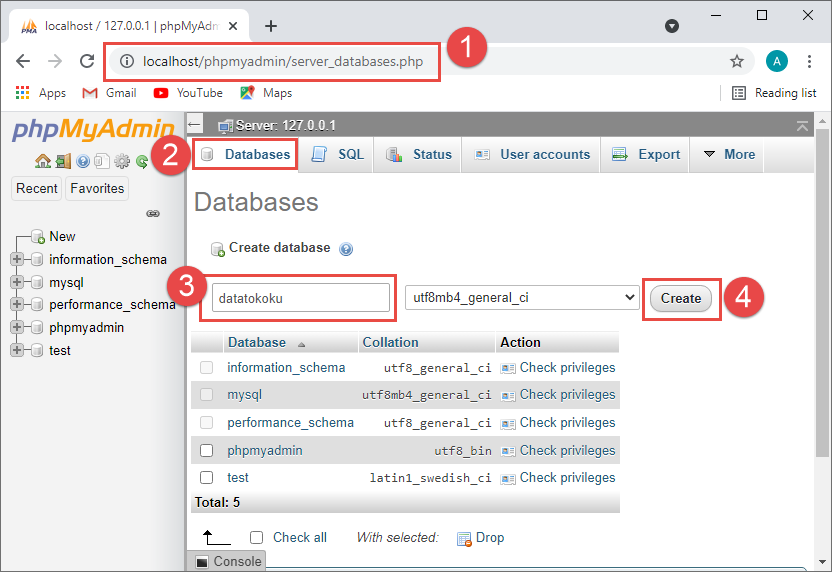Expand the mysql database tree node
The height and width of the screenshot is (572, 832).
click(17, 282)
